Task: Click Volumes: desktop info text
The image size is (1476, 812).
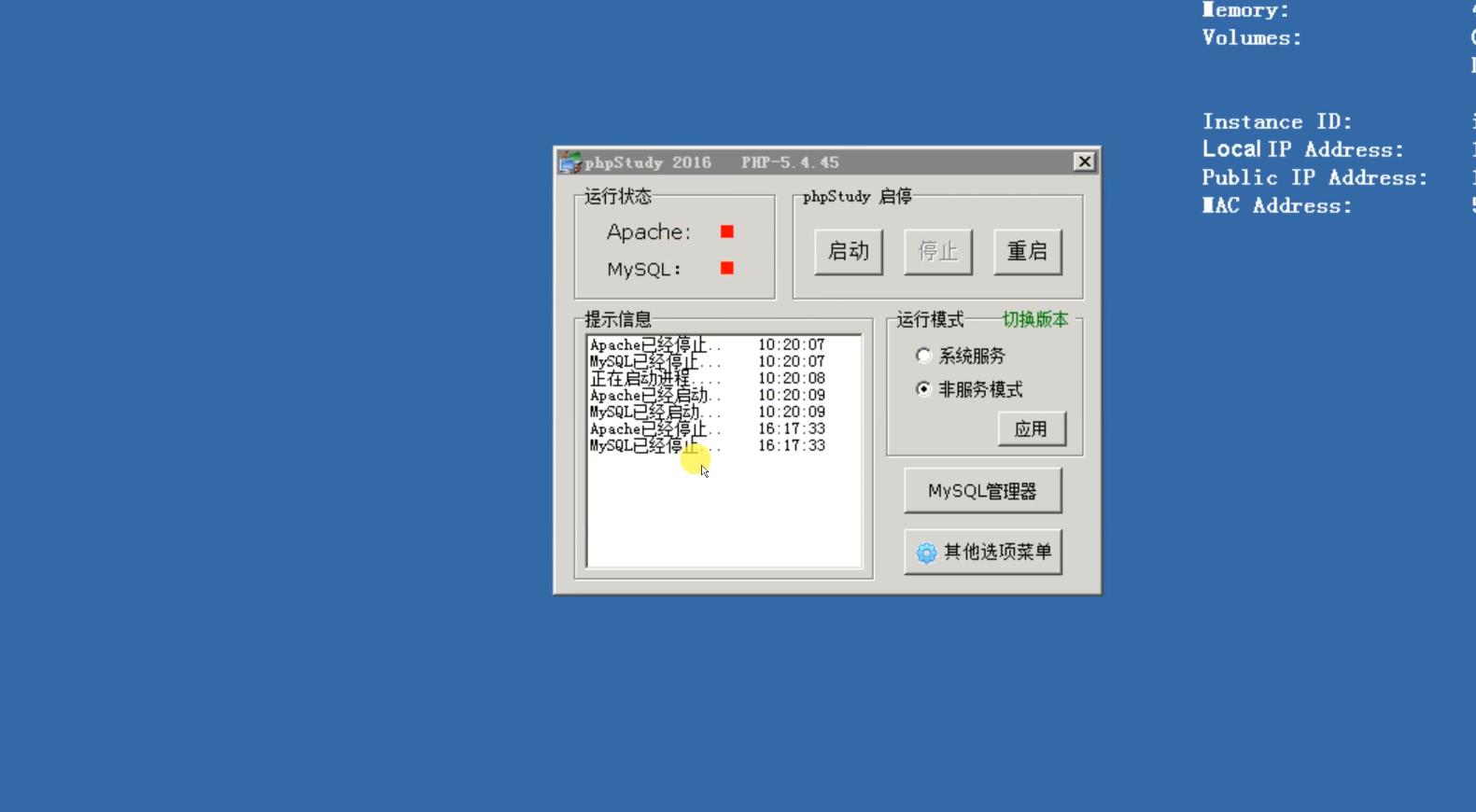Action: coord(1252,37)
